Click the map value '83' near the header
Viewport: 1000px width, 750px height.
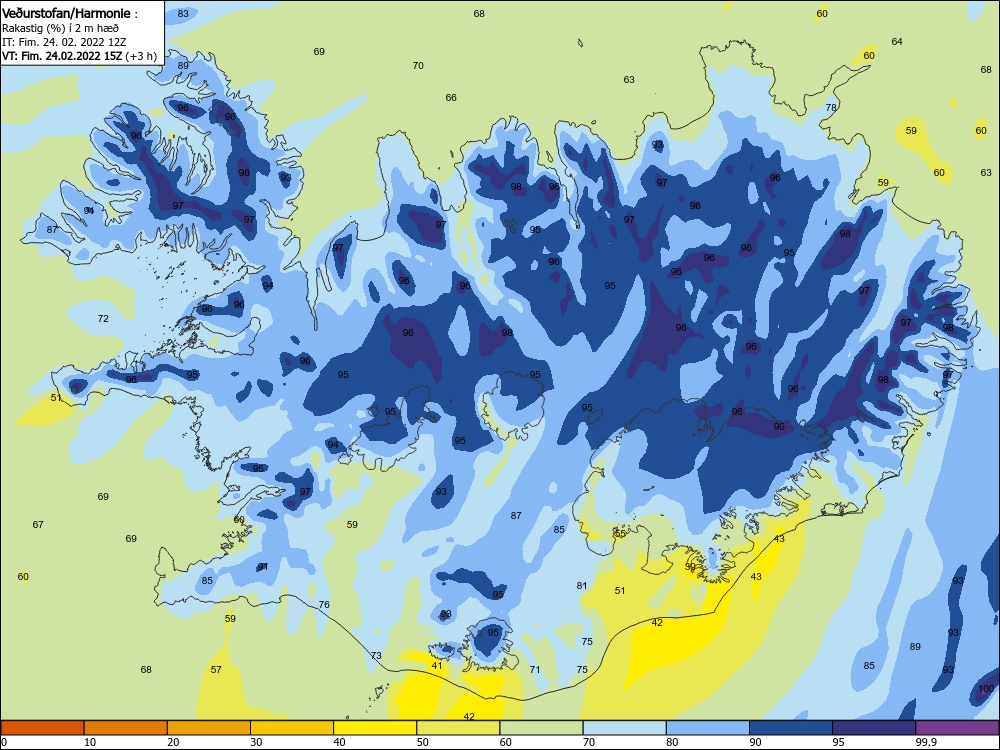[x=183, y=14]
